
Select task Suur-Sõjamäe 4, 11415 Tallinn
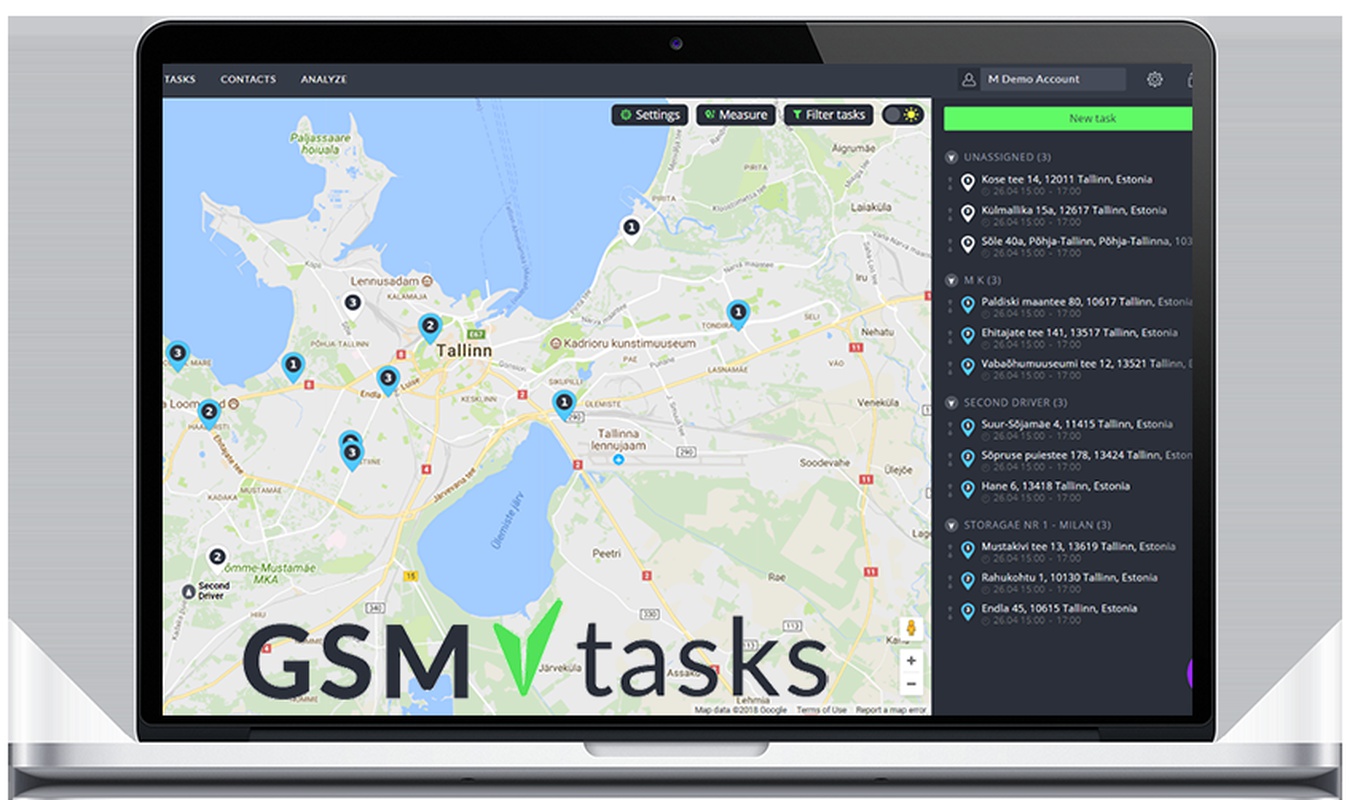pyautogui.click(x=1077, y=424)
